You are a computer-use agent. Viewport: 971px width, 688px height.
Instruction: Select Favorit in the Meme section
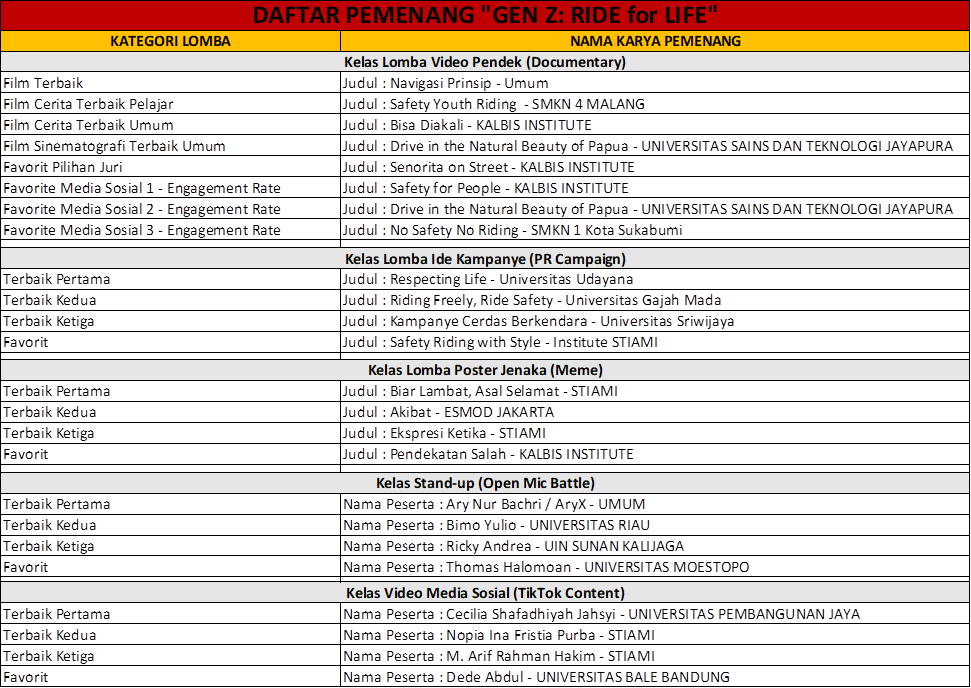click(170, 455)
